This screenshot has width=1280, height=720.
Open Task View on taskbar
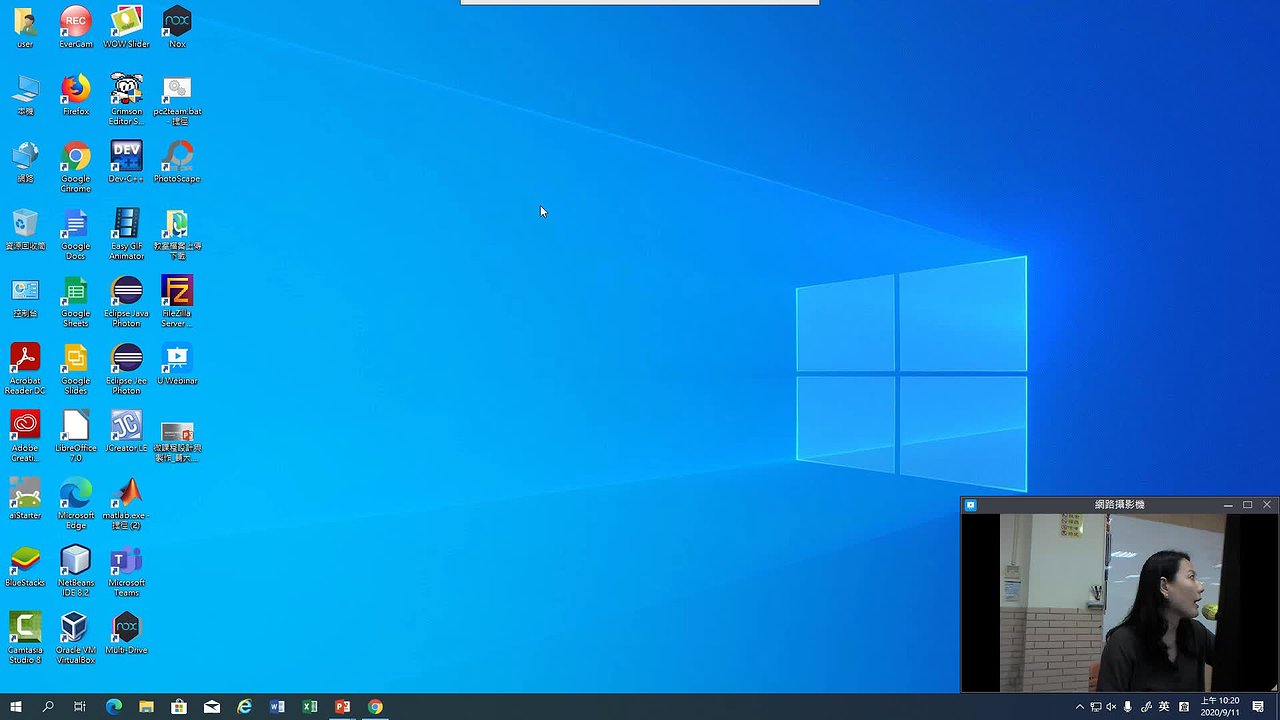80,707
